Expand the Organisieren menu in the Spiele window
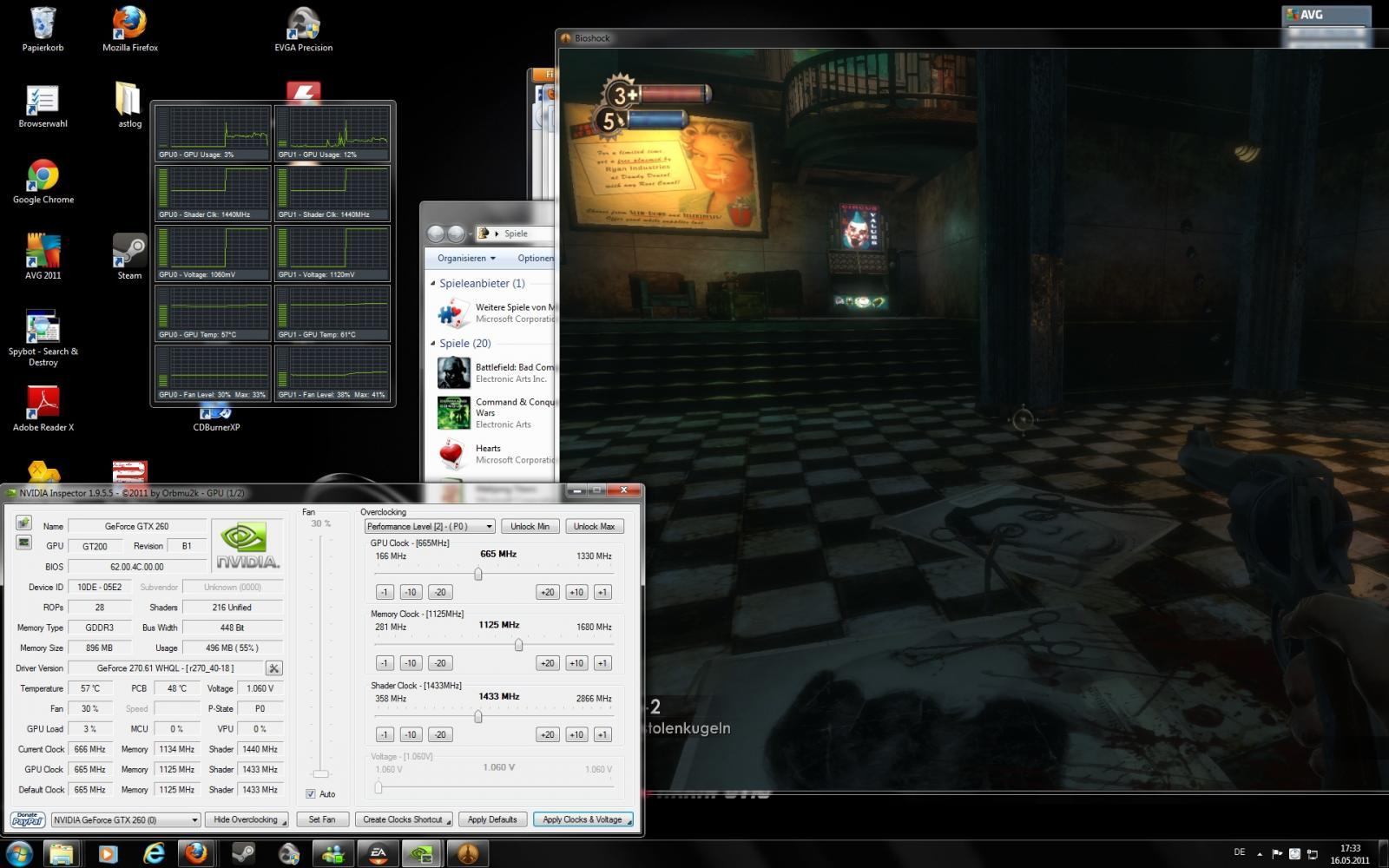The height and width of the screenshot is (868, 1389). (x=466, y=258)
